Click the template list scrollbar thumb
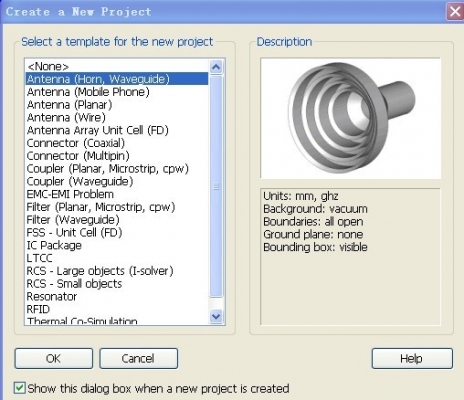 coord(216,186)
